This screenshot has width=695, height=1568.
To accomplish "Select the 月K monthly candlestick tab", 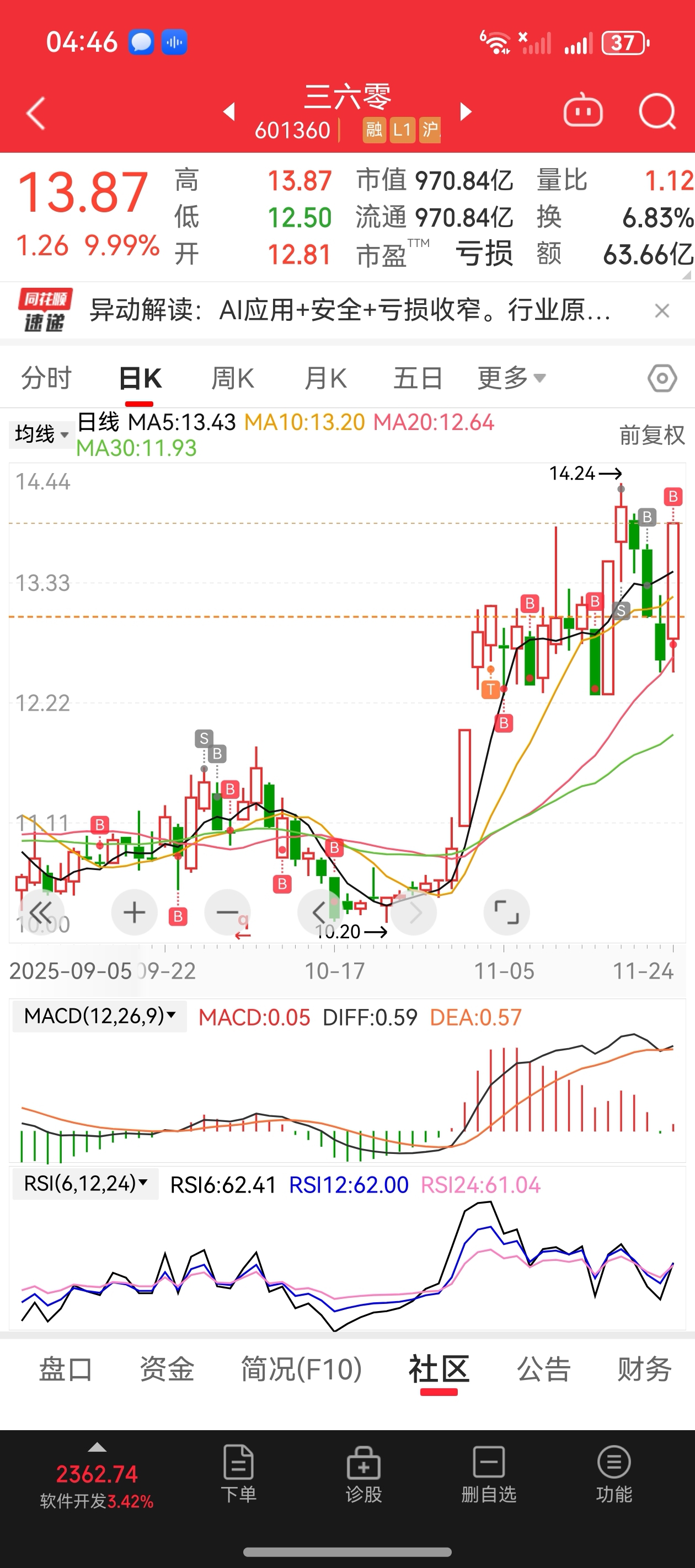I will click(325, 379).
